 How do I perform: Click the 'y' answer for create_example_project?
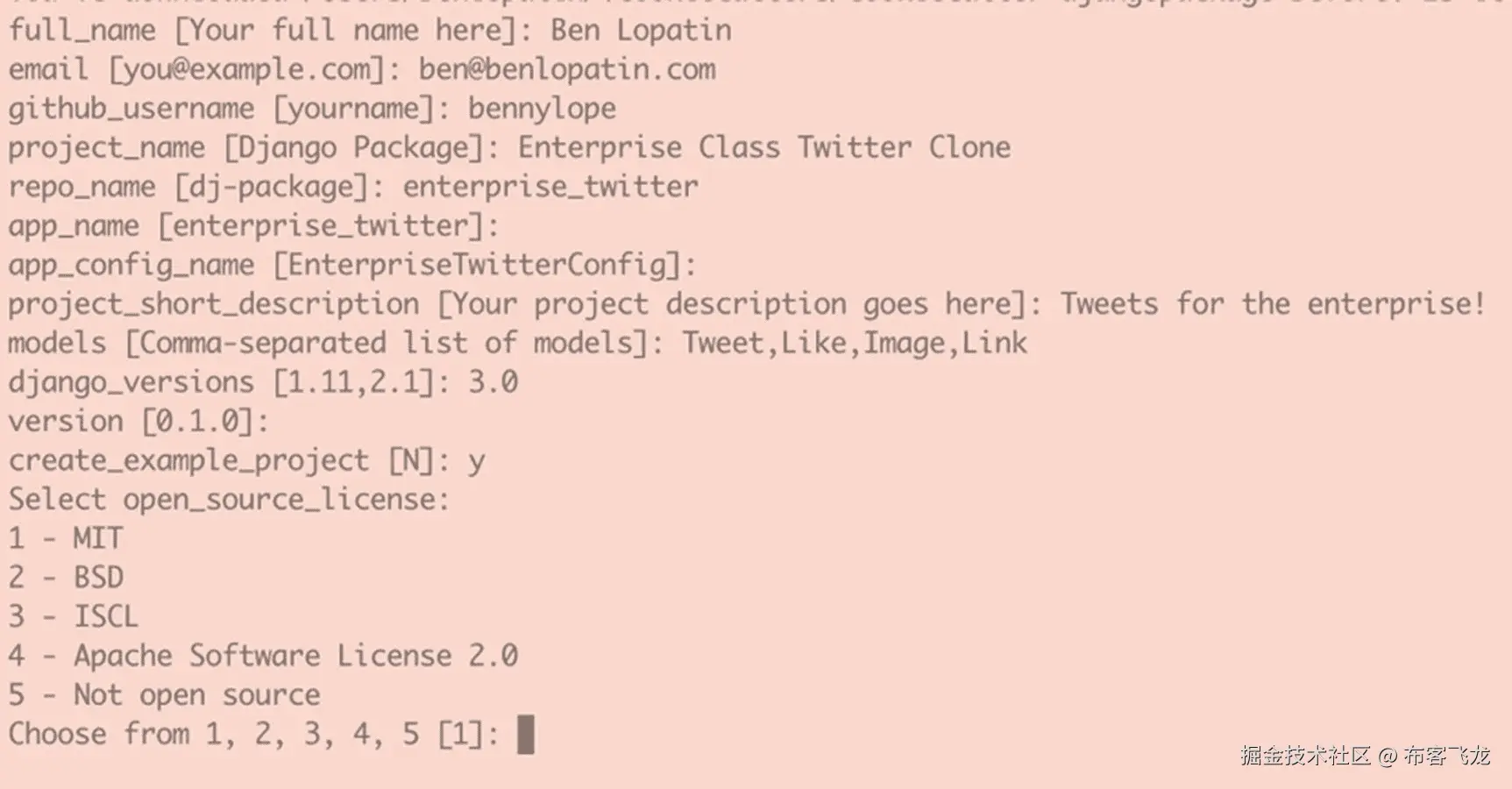pyautogui.click(x=476, y=461)
